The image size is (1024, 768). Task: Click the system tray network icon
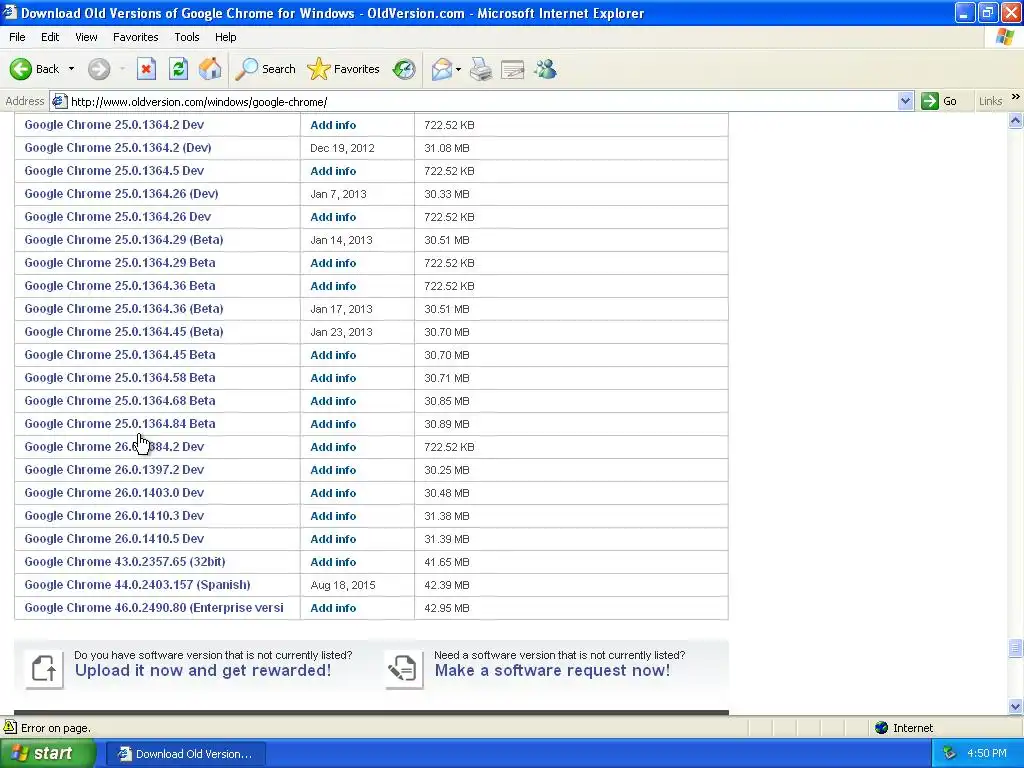point(949,754)
